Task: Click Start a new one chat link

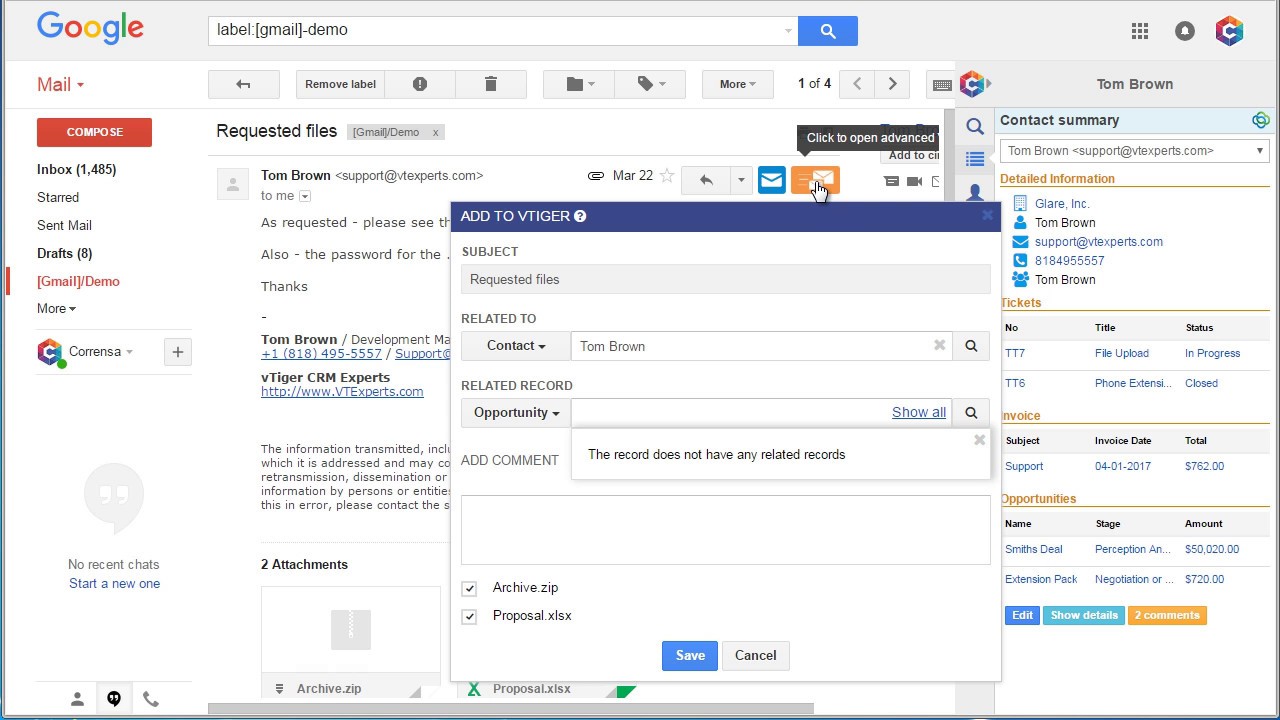Action: click(114, 583)
